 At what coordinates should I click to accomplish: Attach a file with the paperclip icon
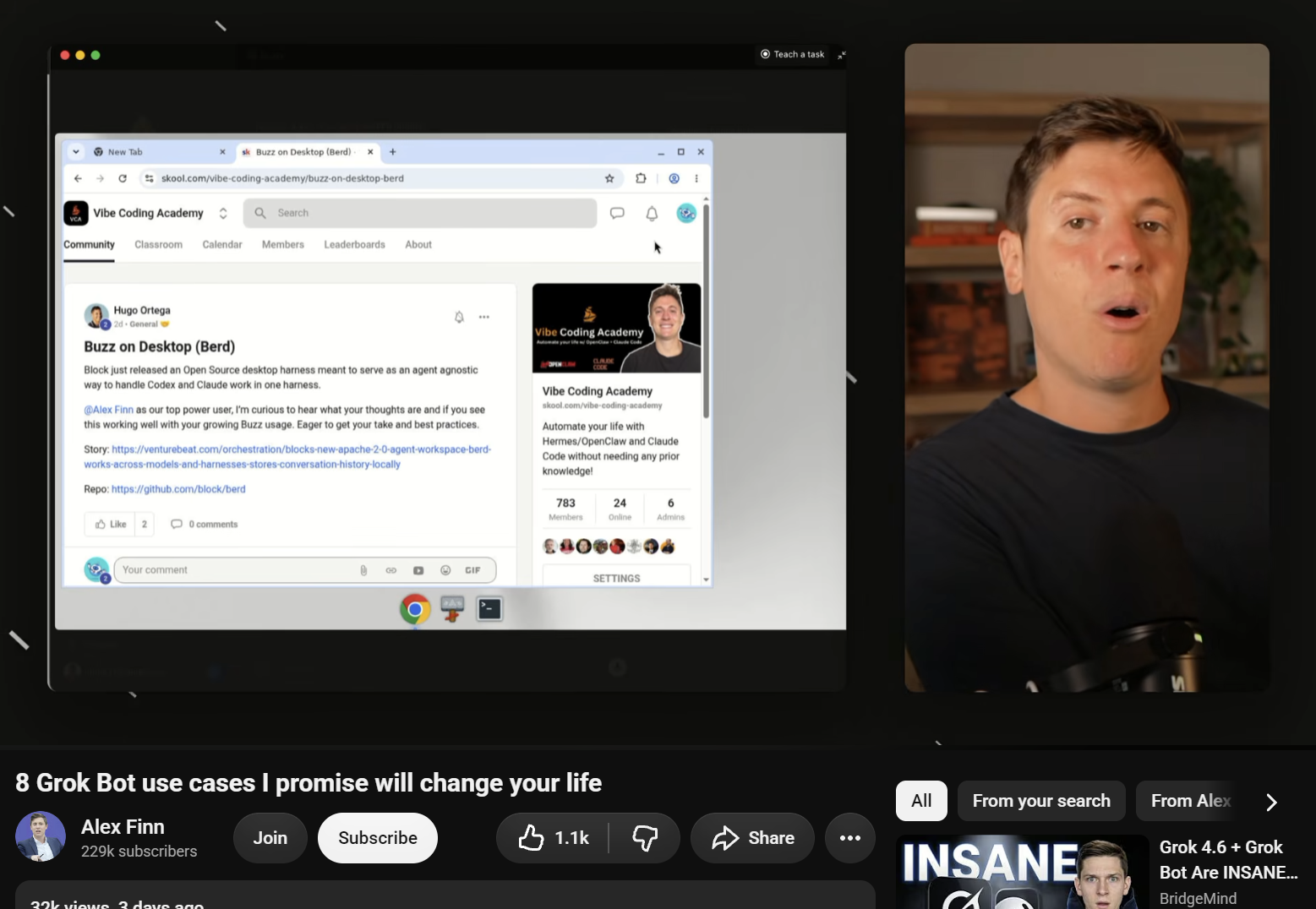[363, 571]
